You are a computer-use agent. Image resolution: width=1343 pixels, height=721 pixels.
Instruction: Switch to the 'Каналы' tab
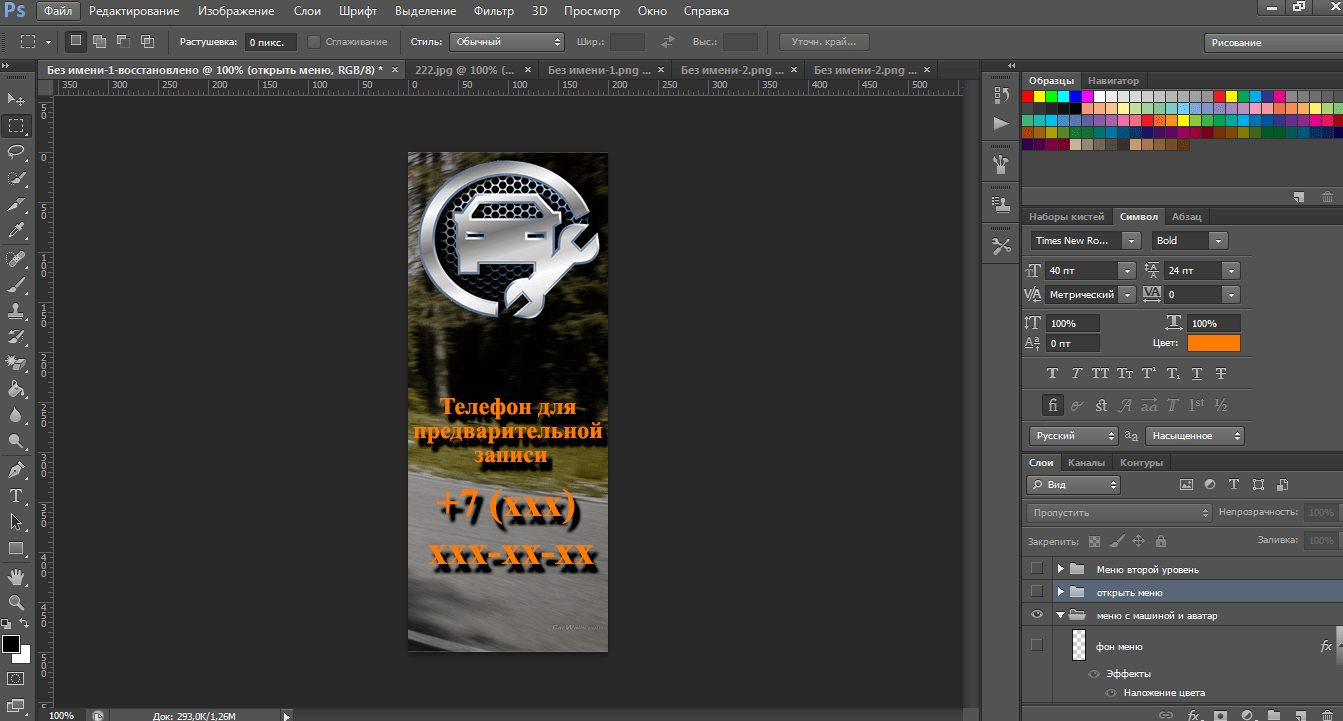point(1086,463)
